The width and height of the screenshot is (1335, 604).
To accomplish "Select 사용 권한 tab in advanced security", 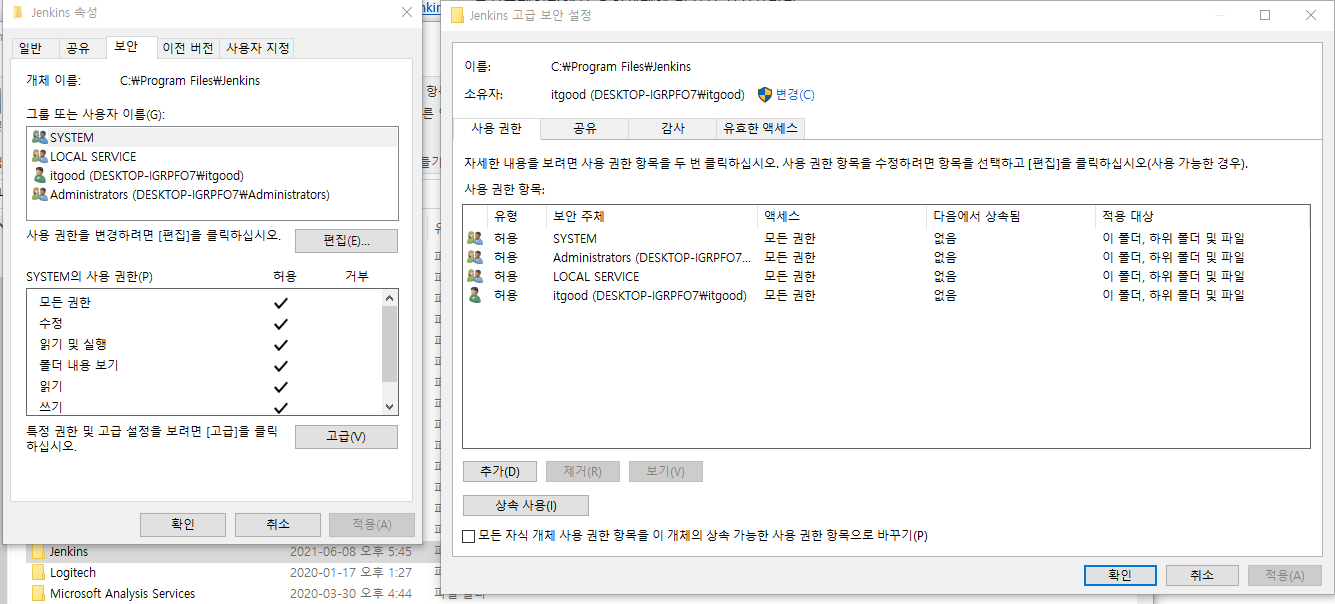I will pos(496,128).
